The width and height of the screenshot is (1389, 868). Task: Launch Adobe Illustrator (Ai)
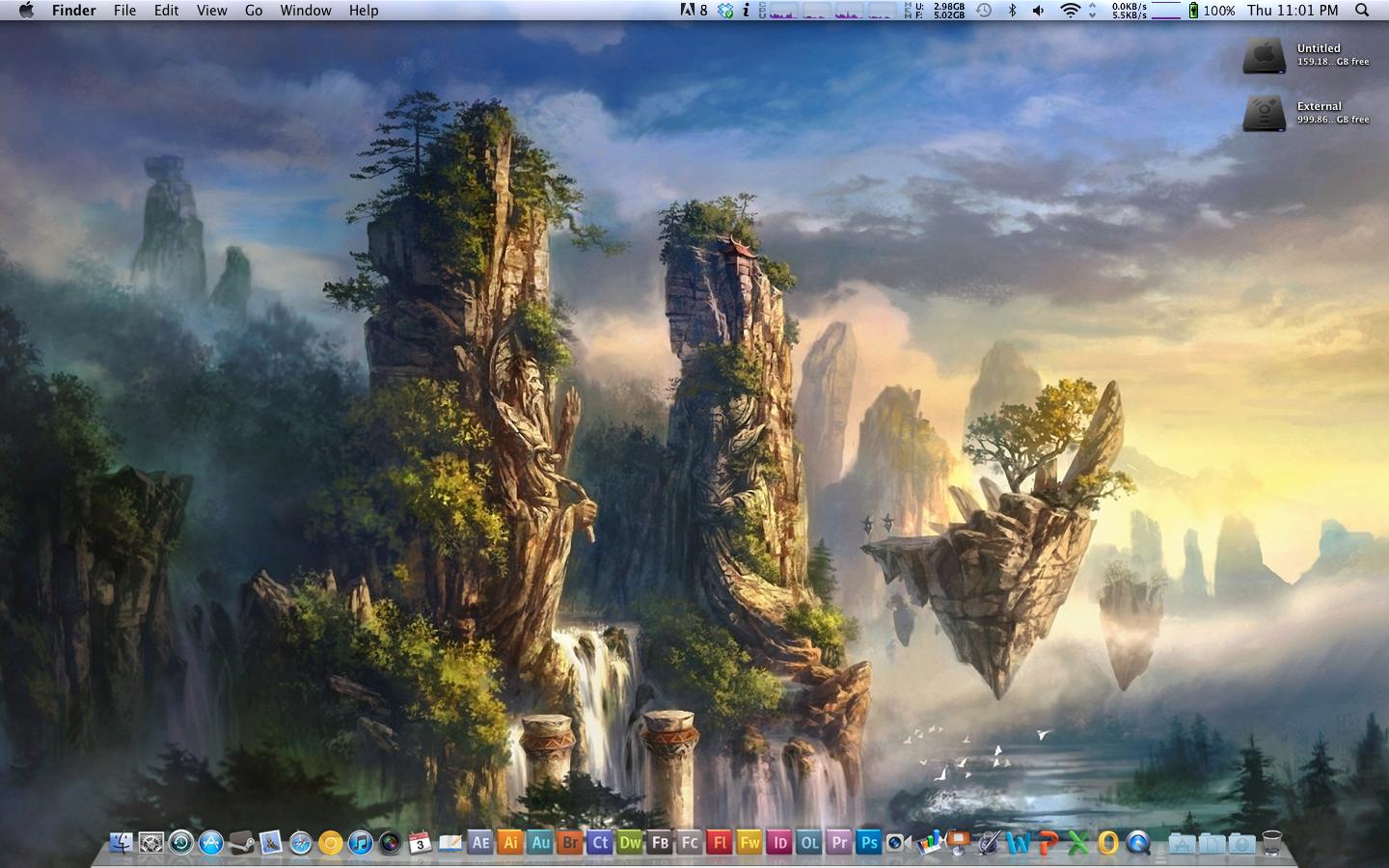point(510,843)
